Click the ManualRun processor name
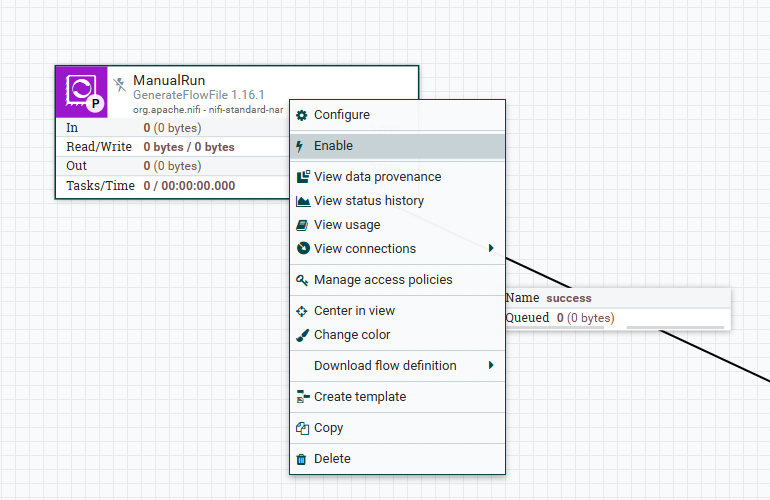Image resolution: width=770 pixels, height=500 pixels. (169, 81)
